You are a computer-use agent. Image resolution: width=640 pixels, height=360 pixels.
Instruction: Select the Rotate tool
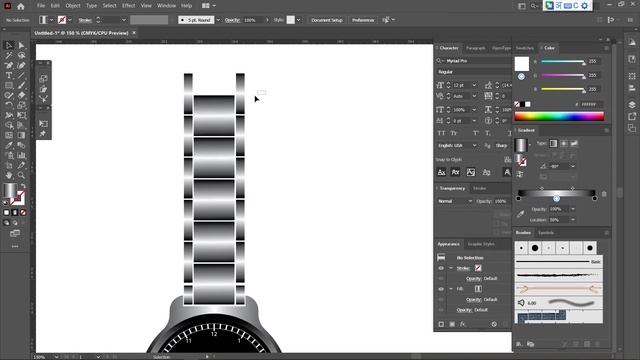click(9, 105)
